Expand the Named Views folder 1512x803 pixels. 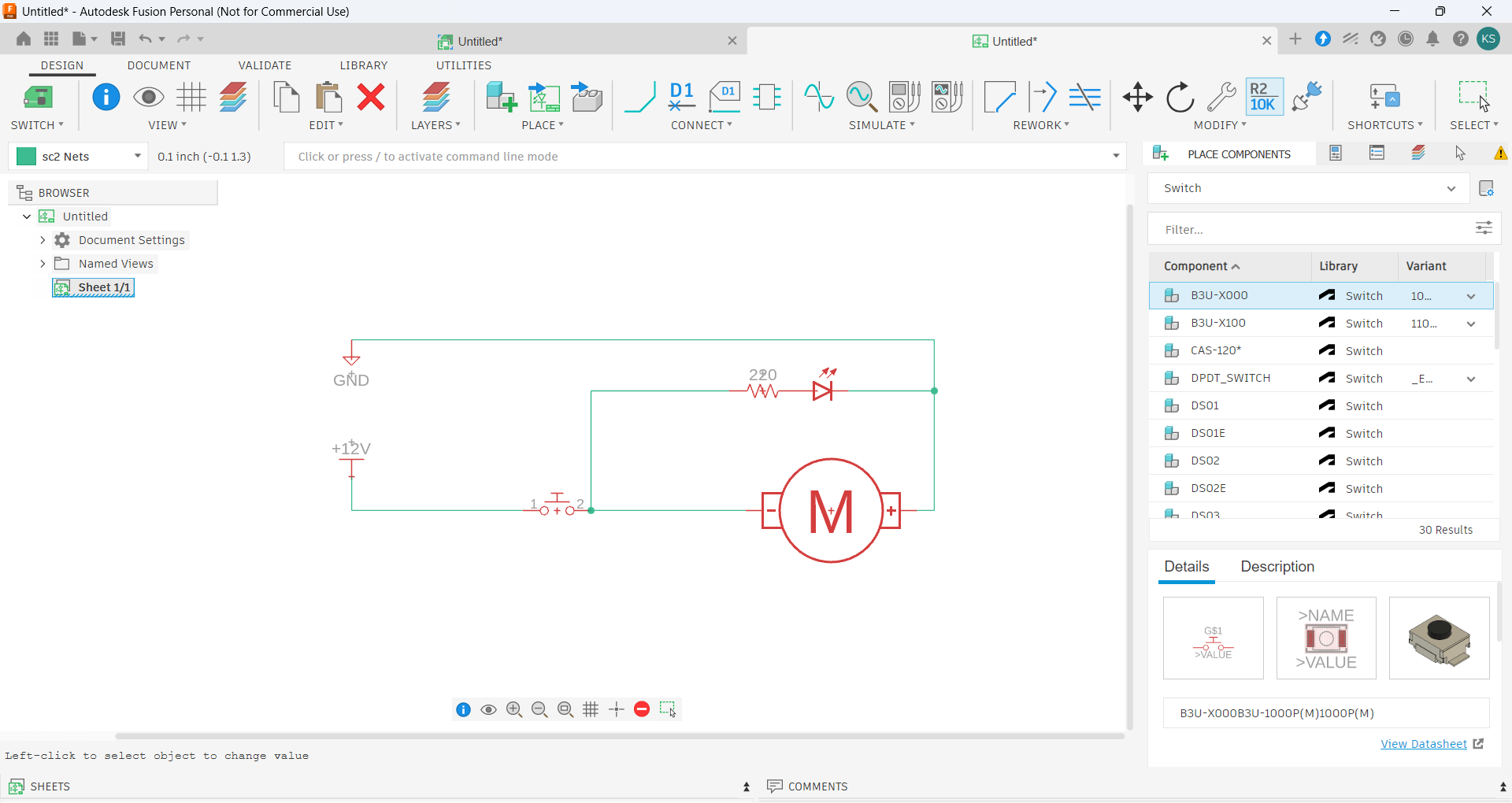(43, 264)
